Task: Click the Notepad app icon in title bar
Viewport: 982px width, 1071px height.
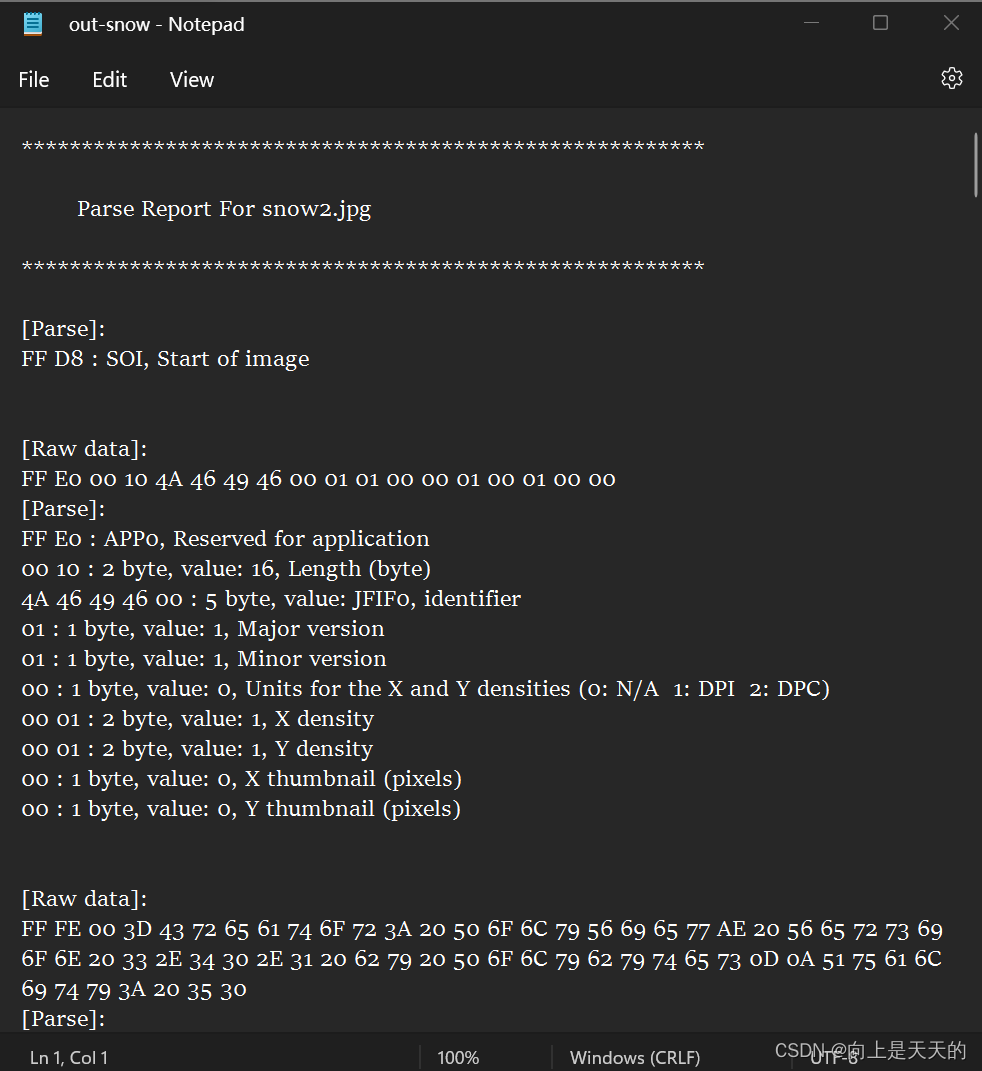Action: click(33, 24)
